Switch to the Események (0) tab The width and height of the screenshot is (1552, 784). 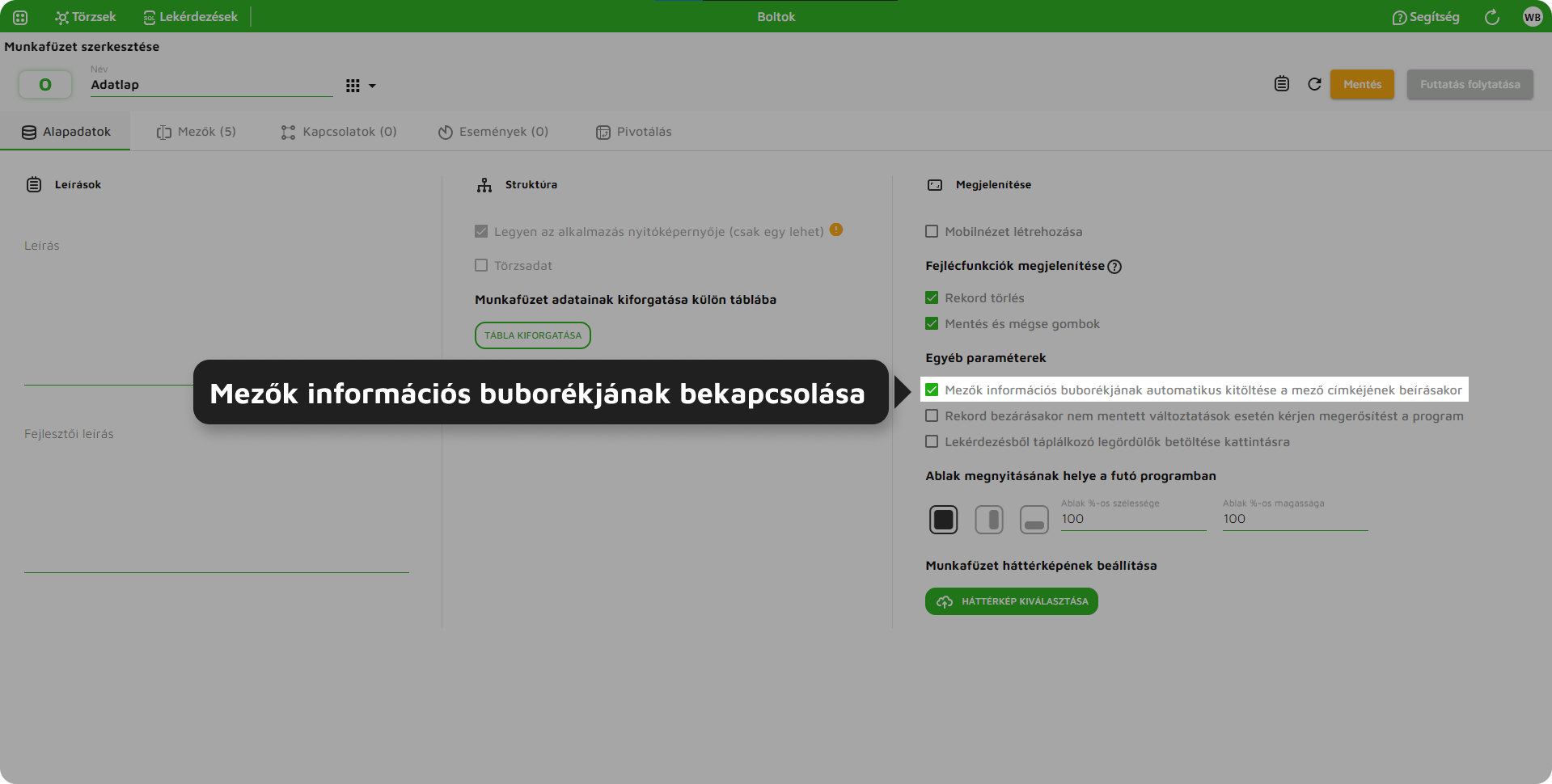tap(493, 132)
